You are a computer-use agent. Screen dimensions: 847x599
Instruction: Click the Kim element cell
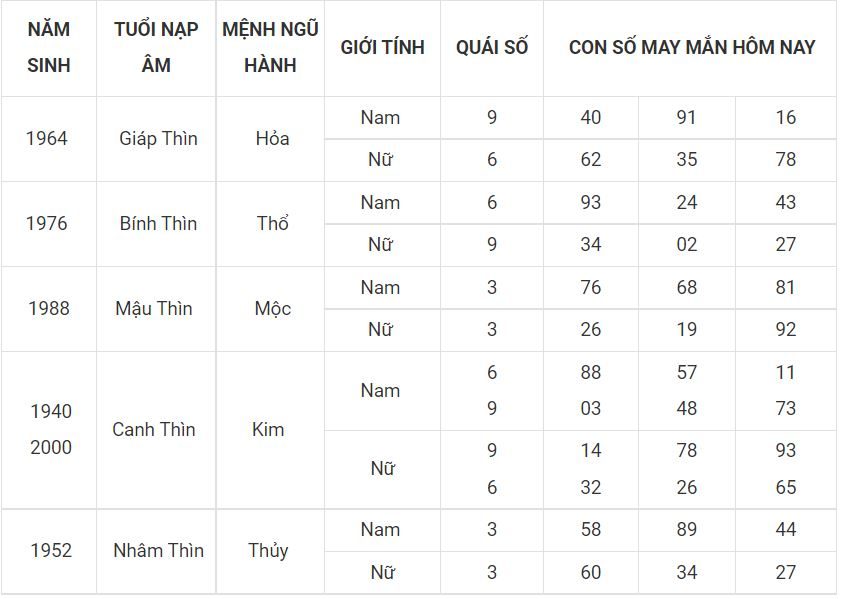tap(268, 430)
